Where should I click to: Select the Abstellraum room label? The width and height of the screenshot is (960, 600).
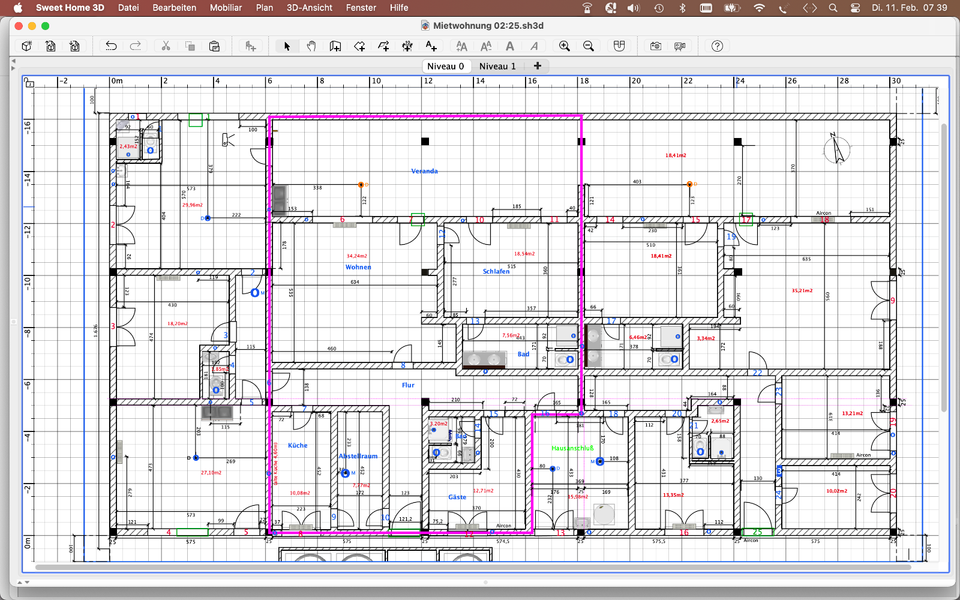(358, 456)
